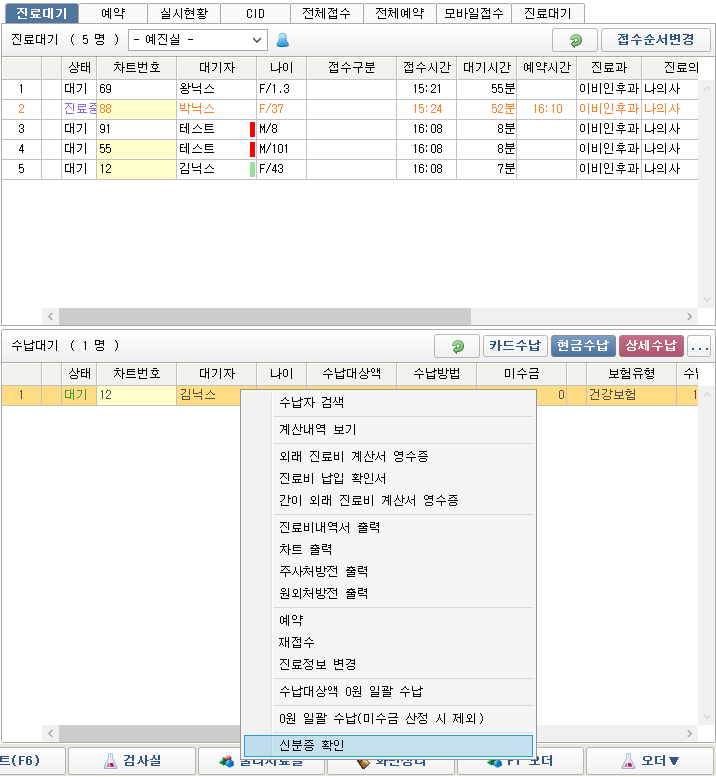Select 신분증 확인 in context menu
Screen dimensions: 716x777
[388, 745]
